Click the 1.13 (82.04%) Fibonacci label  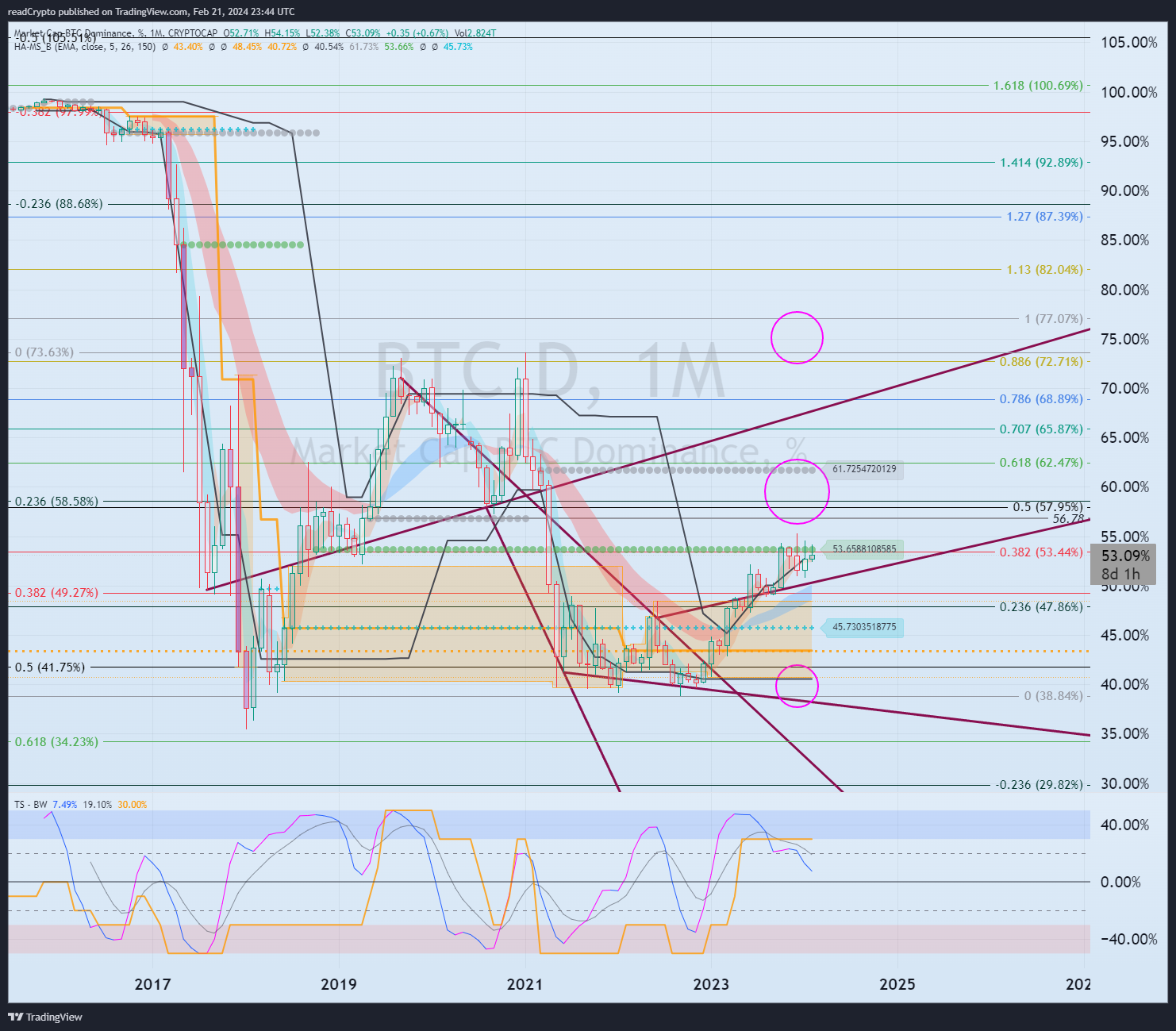(x=1044, y=270)
